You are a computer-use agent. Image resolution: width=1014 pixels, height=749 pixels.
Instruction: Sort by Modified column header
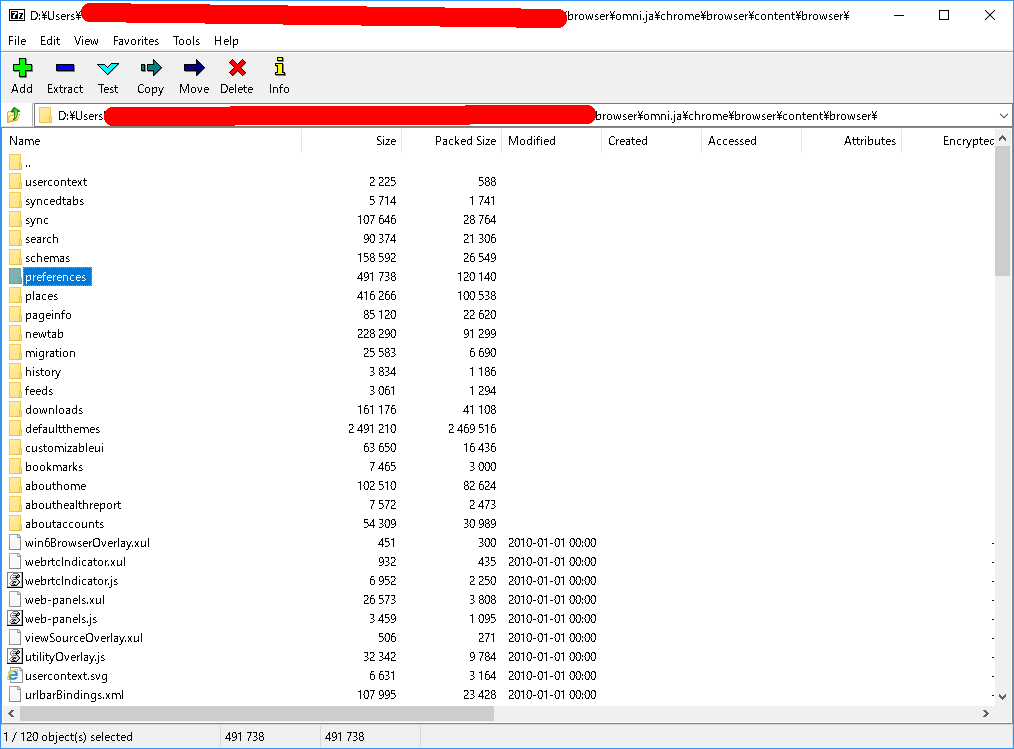[551, 140]
